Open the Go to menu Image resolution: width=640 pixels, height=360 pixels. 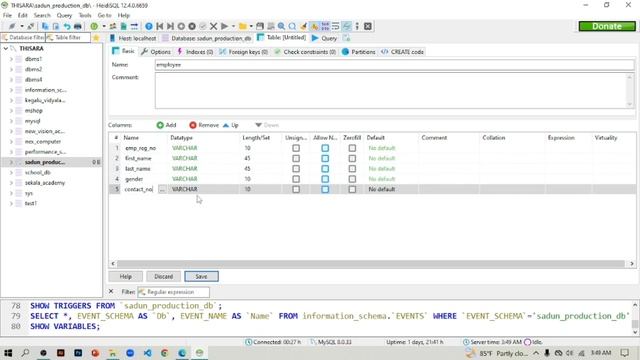(x=104, y=15)
